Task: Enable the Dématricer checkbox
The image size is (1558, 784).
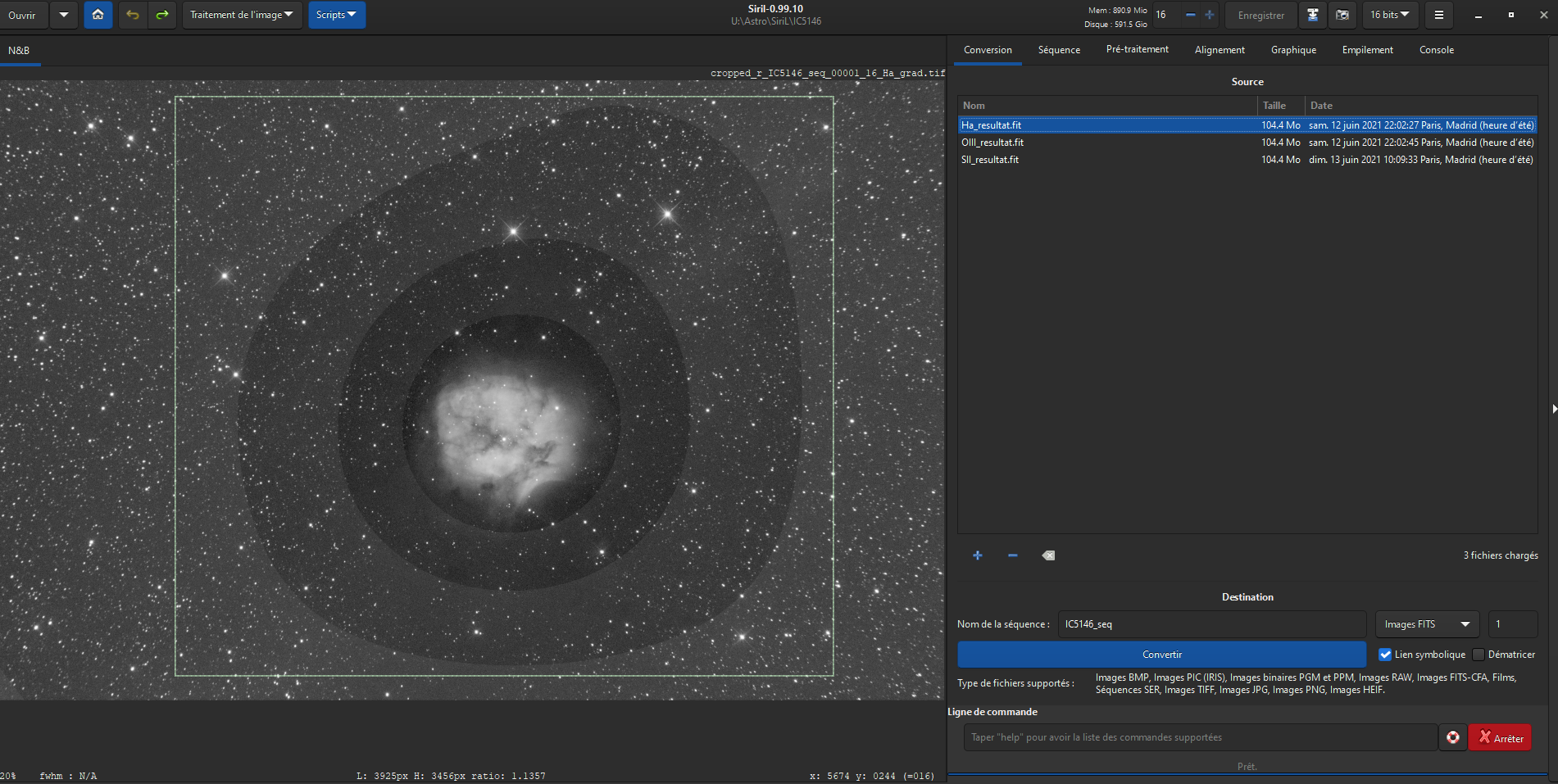Action: click(1479, 655)
